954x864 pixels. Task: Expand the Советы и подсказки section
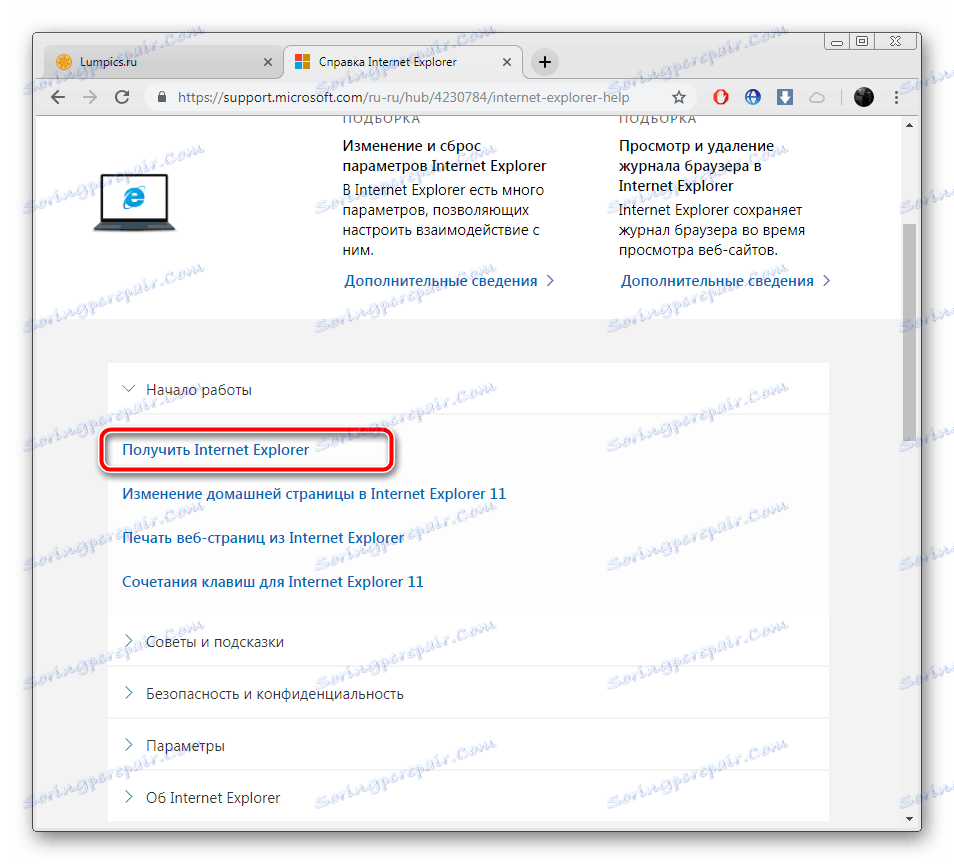point(468,641)
